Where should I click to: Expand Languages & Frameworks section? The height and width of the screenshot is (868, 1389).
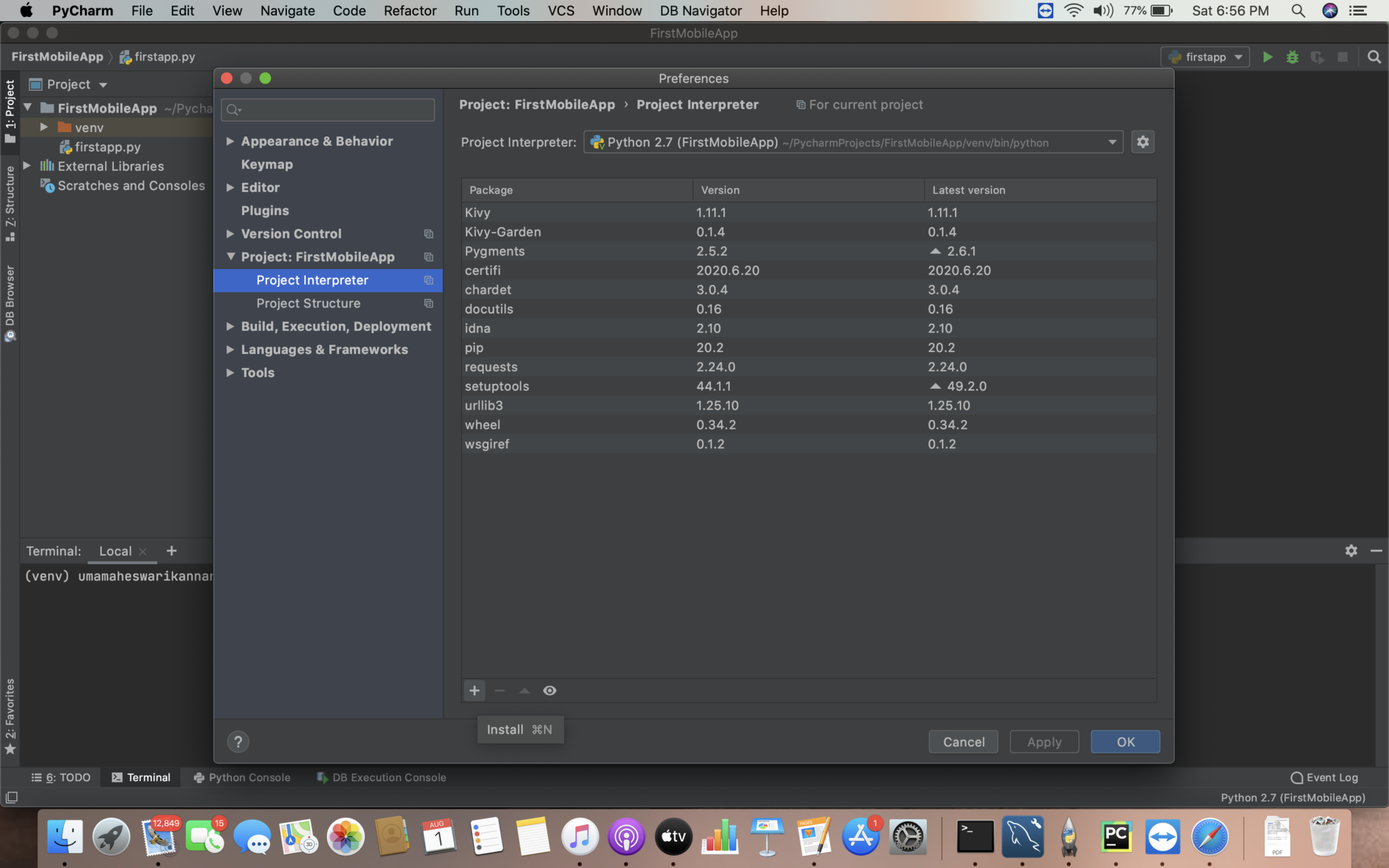click(231, 349)
